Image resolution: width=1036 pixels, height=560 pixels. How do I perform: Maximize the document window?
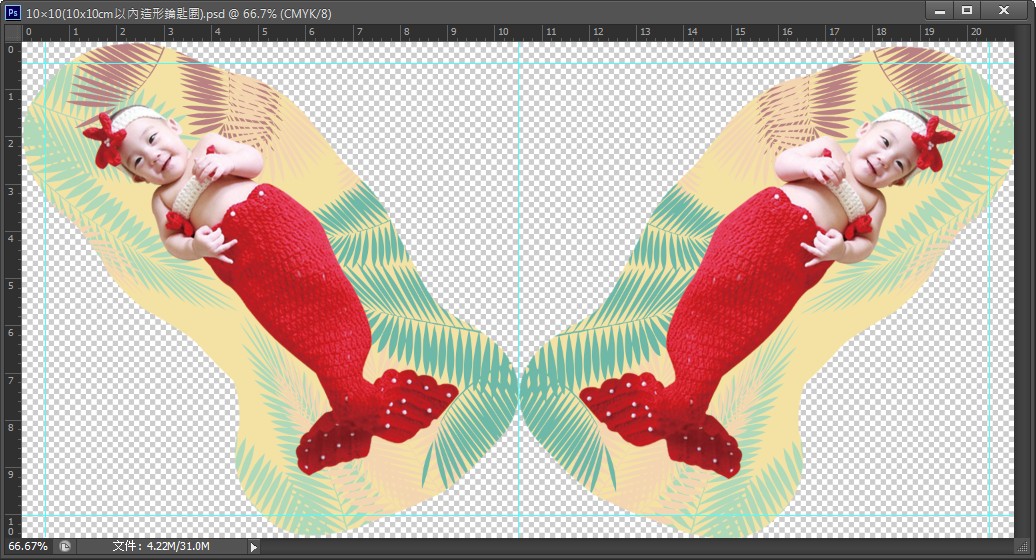(967, 10)
